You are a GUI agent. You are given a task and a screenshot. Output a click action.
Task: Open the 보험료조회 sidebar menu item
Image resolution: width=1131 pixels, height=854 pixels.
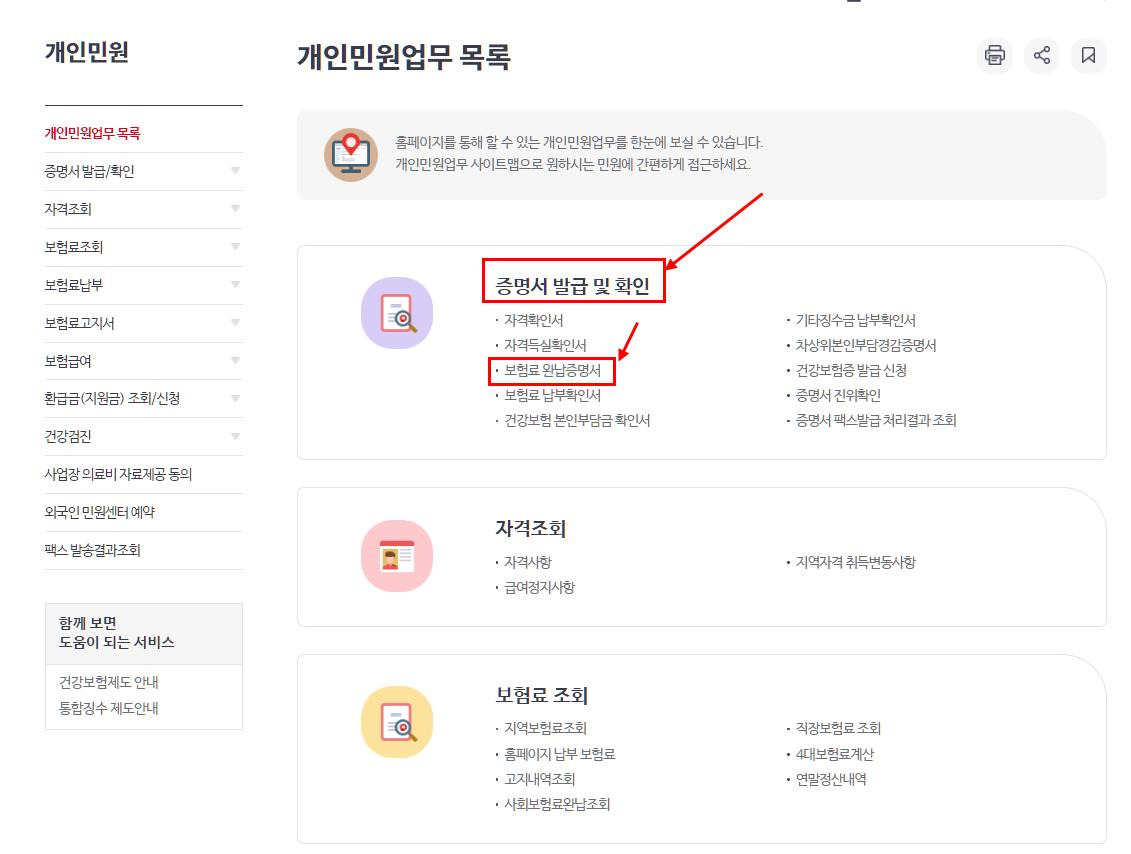74,247
